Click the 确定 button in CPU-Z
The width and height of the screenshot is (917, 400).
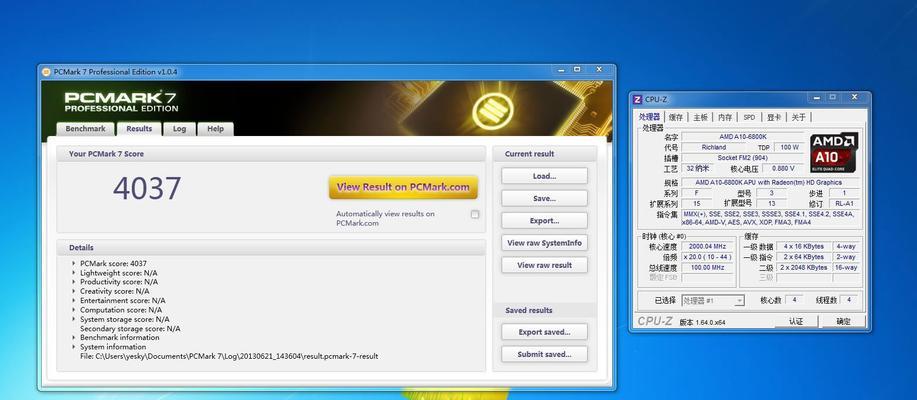click(843, 321)
